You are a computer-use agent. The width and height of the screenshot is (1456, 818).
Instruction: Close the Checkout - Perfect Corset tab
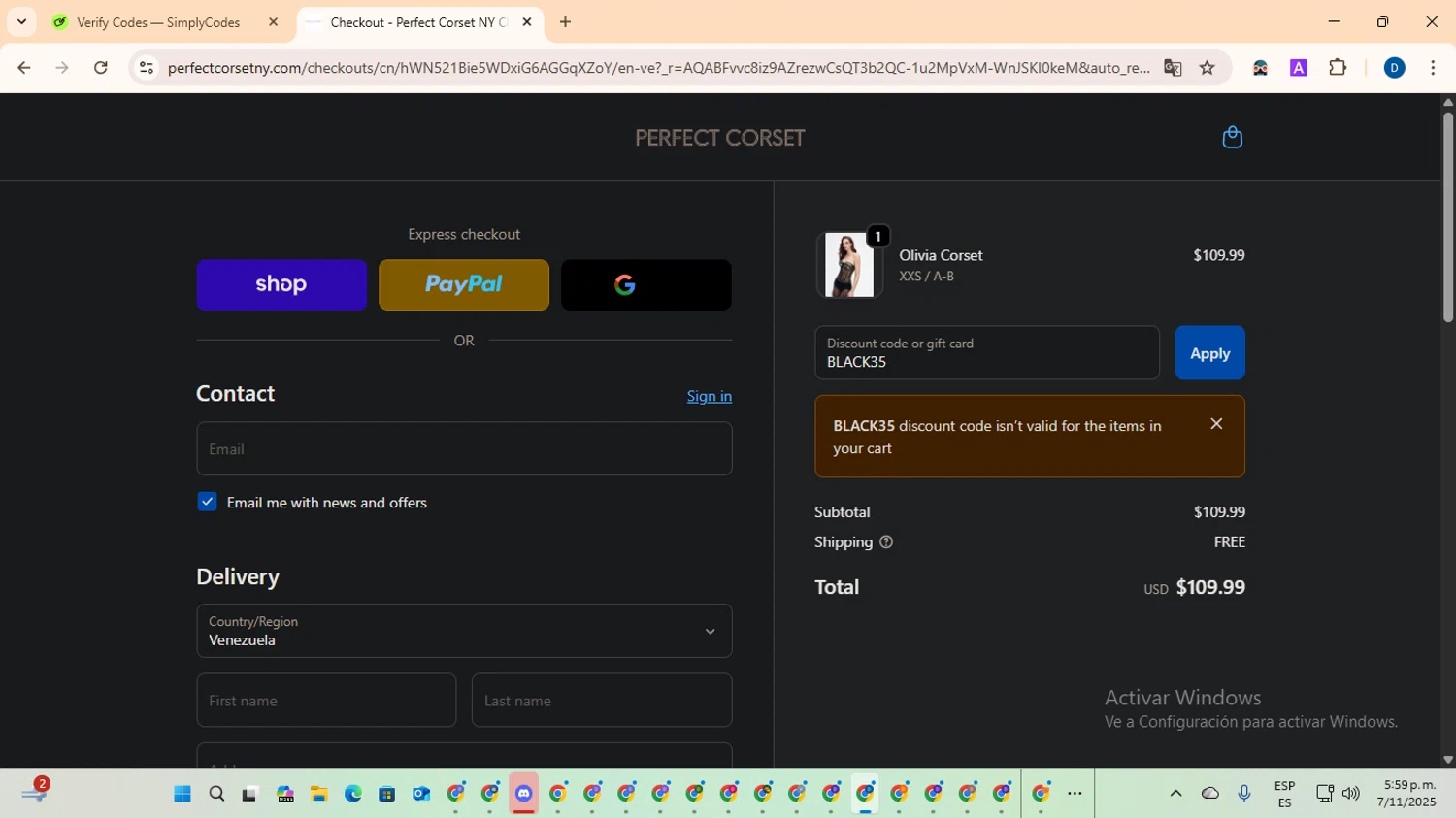coord(527,21)
